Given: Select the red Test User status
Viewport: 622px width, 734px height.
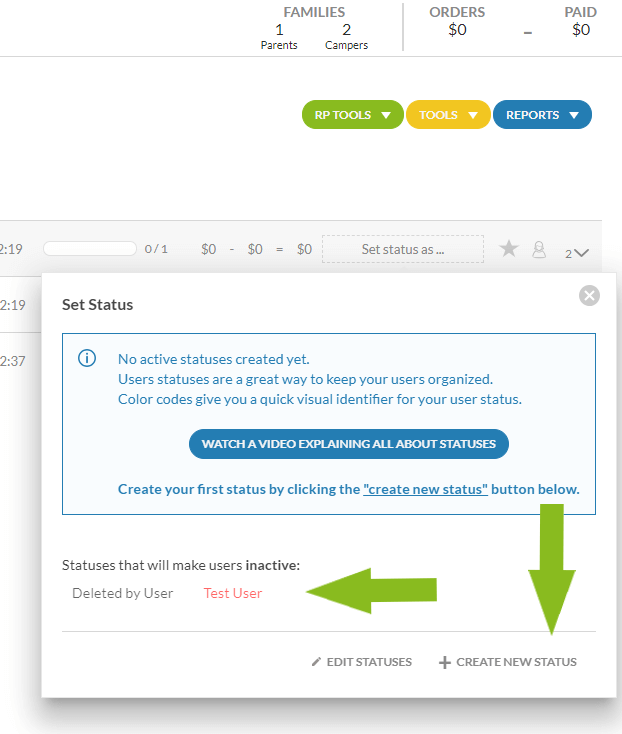Looking at the screenshot, I should pos(232,593).
